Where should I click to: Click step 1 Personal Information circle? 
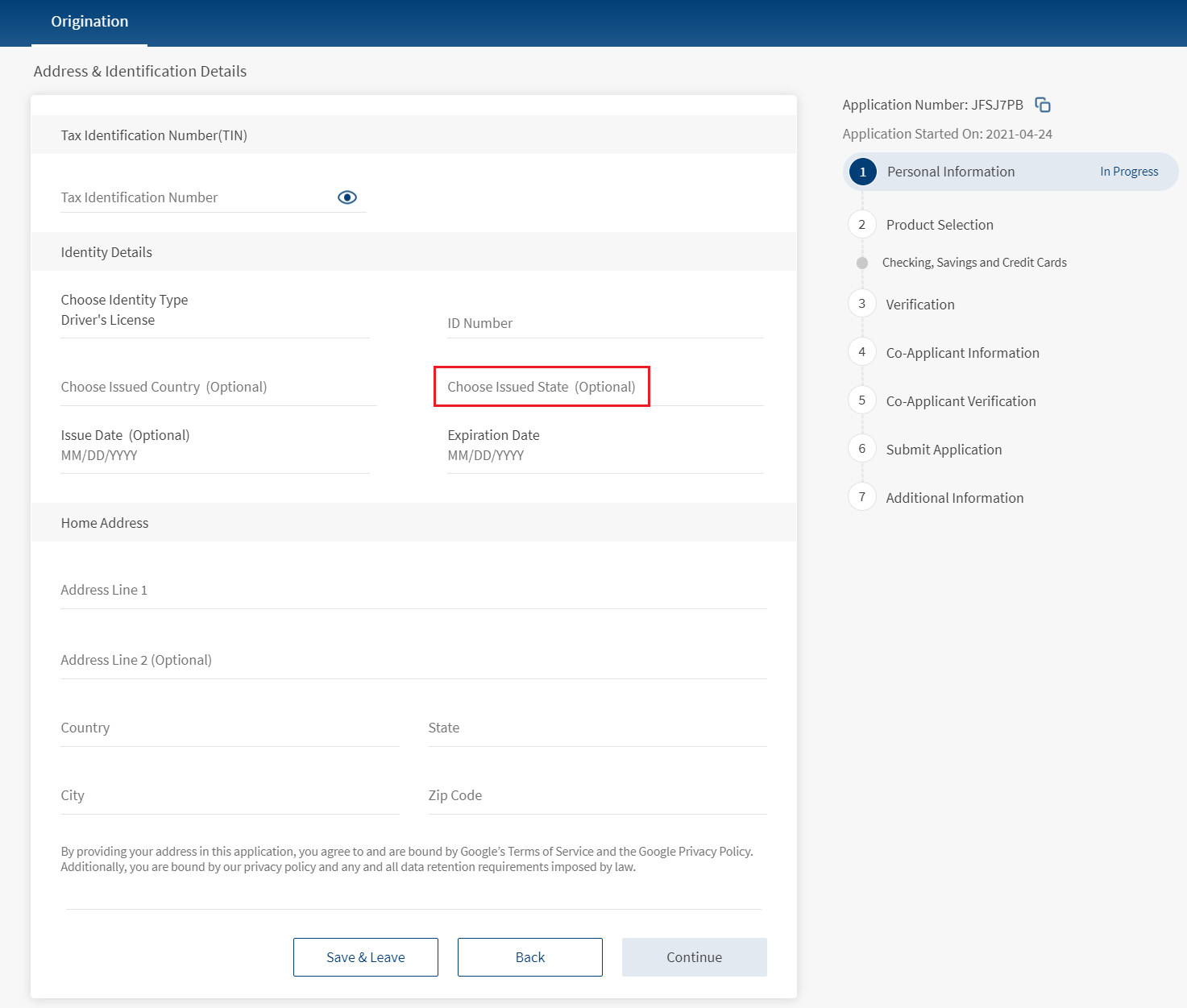pyautogui.click(x=862, y=172)
